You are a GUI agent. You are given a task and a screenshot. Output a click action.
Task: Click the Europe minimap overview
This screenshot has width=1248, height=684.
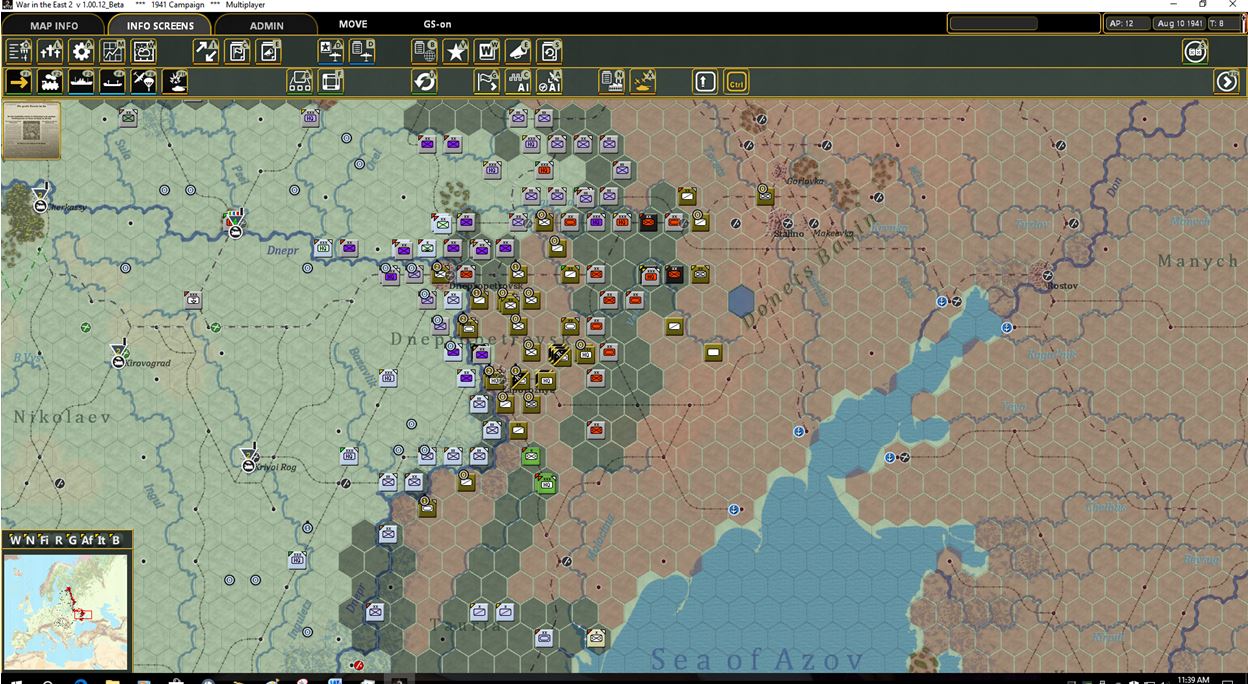tap(66, 611)
